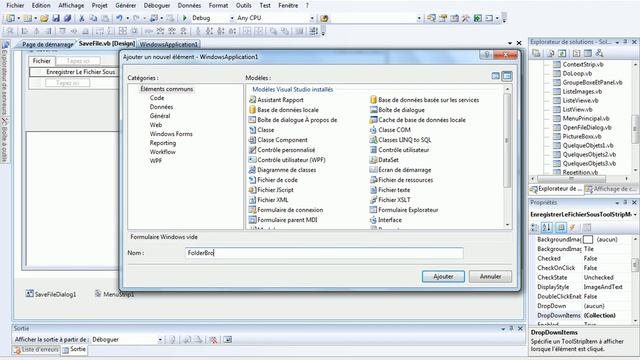The image size is (640, 360).
Task: Click the Classe COM template
Action: tap(390, 130)
